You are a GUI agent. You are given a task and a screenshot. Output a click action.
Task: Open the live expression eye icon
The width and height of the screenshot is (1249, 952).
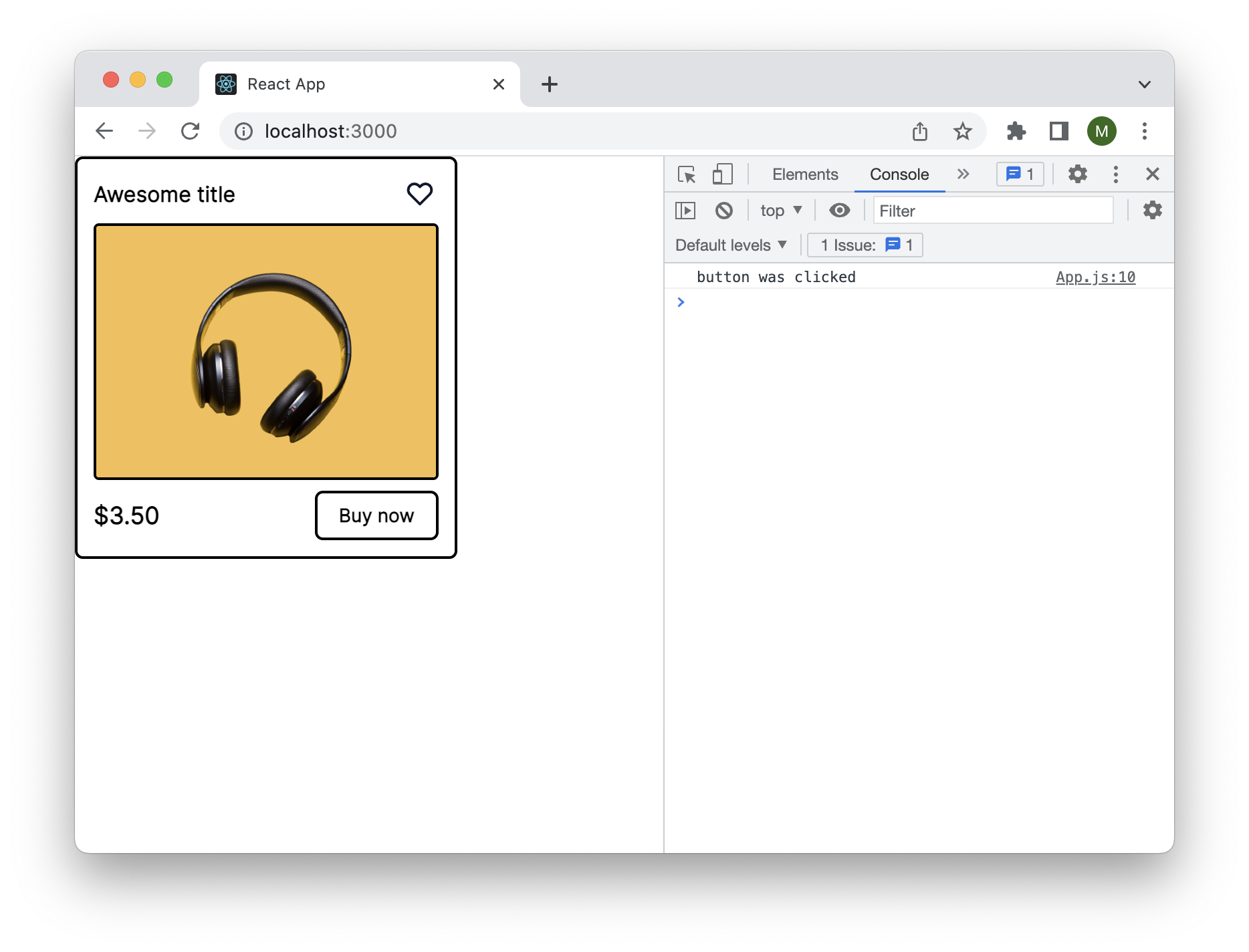pyautogui.click(x=840, y=210)
